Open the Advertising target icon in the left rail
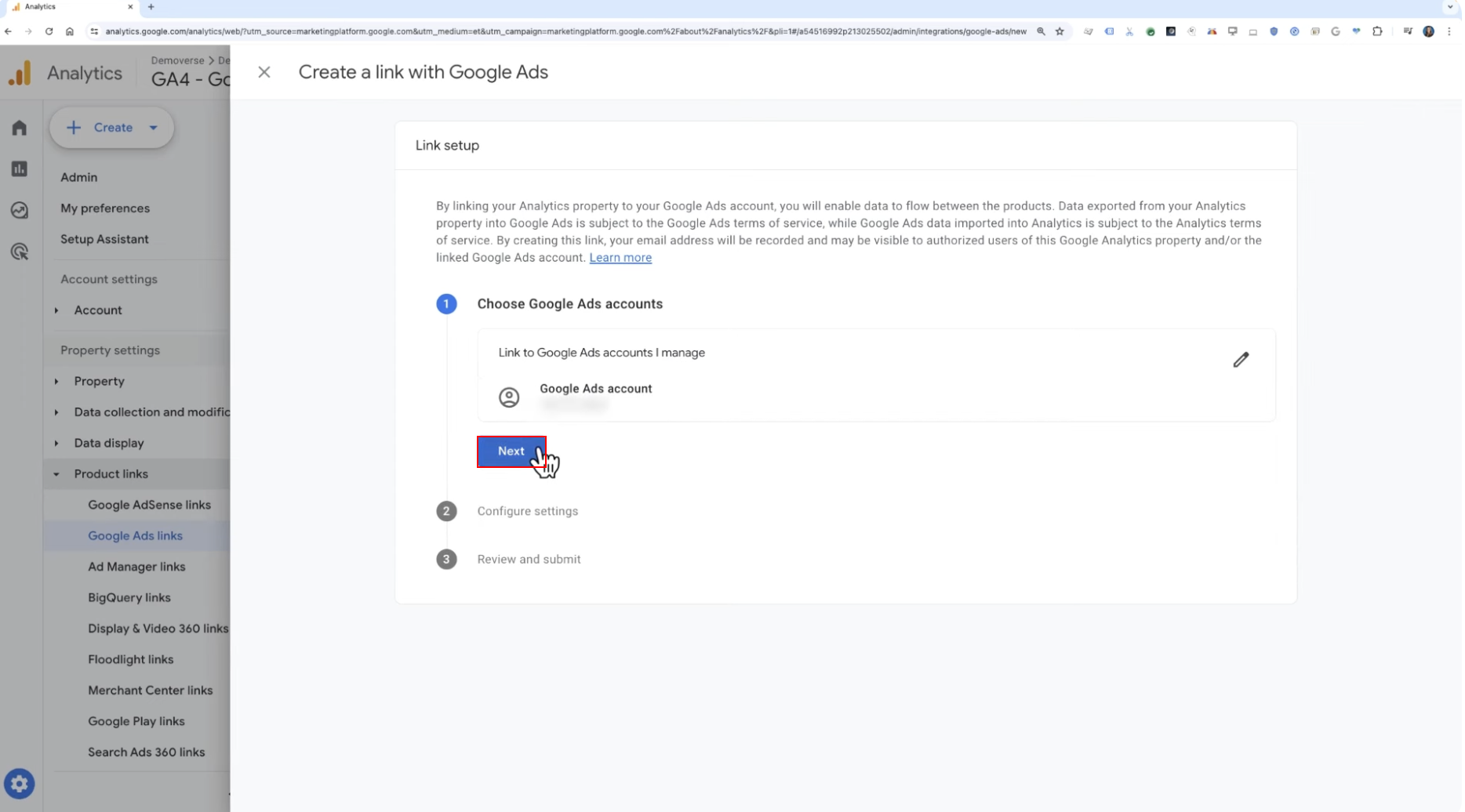 [20, 252]
